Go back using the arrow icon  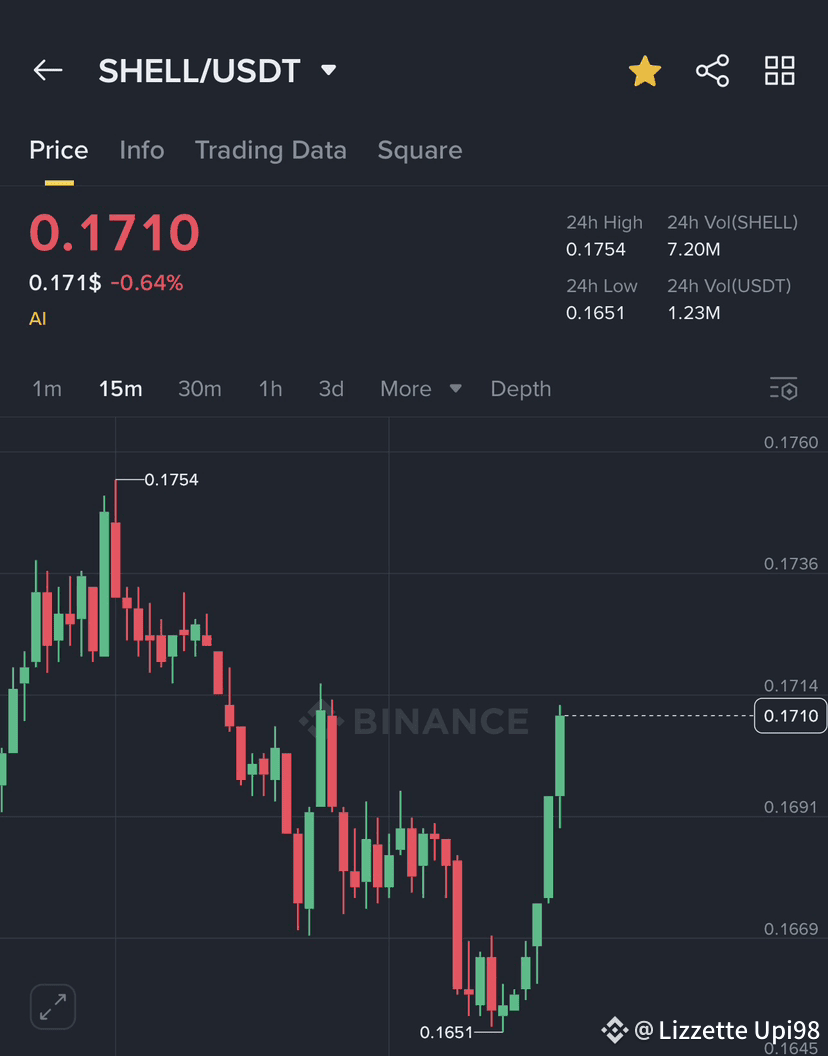(47, 70)
